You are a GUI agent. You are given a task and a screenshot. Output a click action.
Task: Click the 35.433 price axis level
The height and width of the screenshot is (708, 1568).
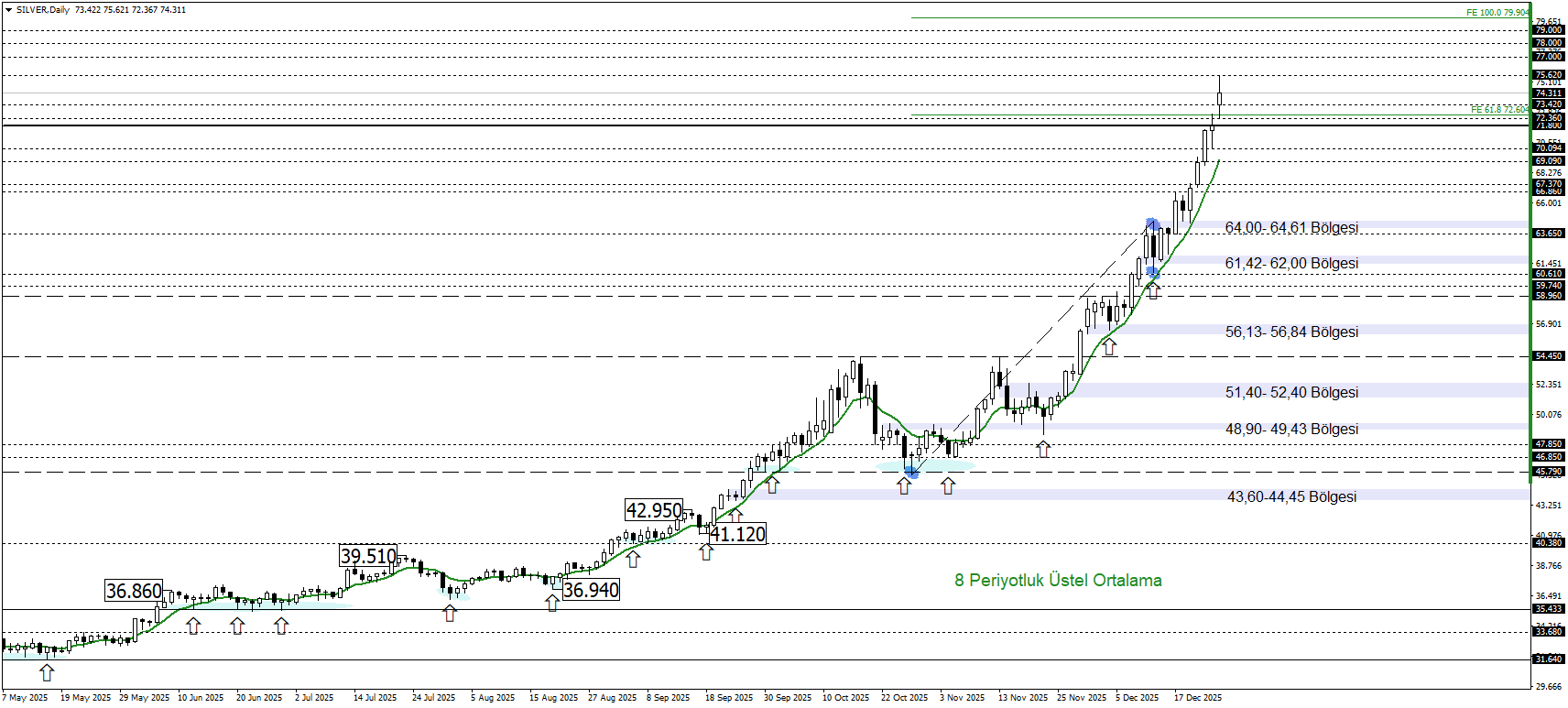pyautogui.click(x=1549, y=609)
